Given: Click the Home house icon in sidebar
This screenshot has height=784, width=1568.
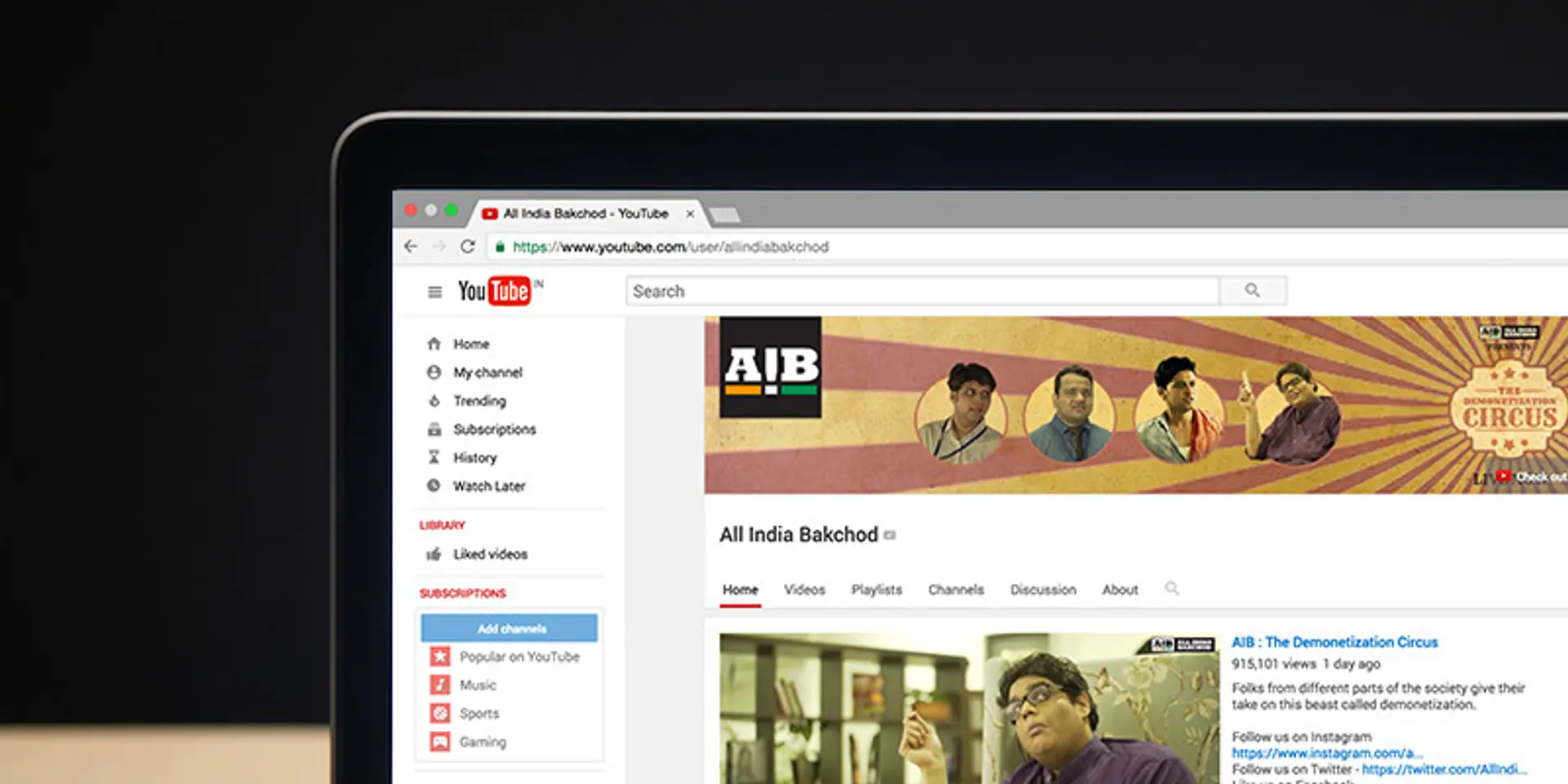Looking at the screenshot, I should 434,344.
